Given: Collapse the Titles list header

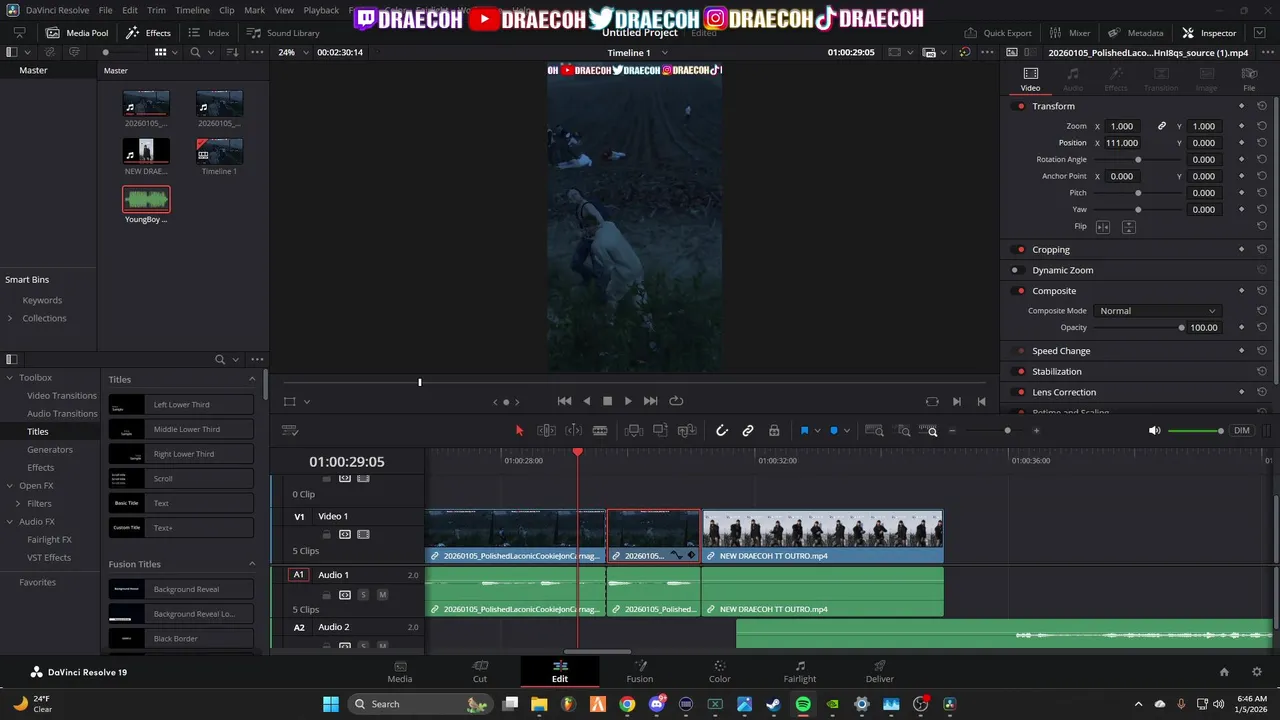Looking at the screenshot, I should 252,380.
